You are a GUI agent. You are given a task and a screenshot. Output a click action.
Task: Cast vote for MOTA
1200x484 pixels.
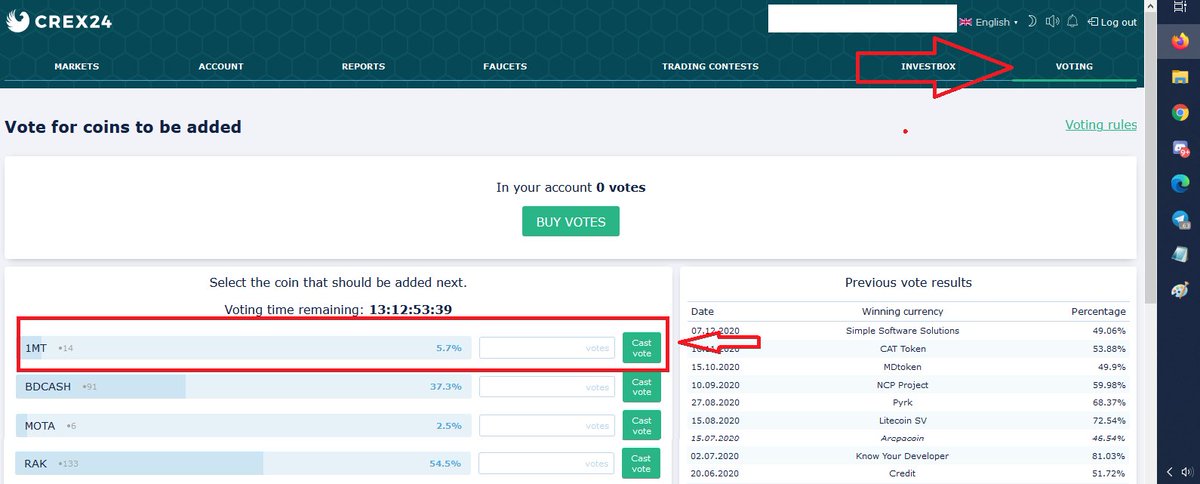click(641, 426)
